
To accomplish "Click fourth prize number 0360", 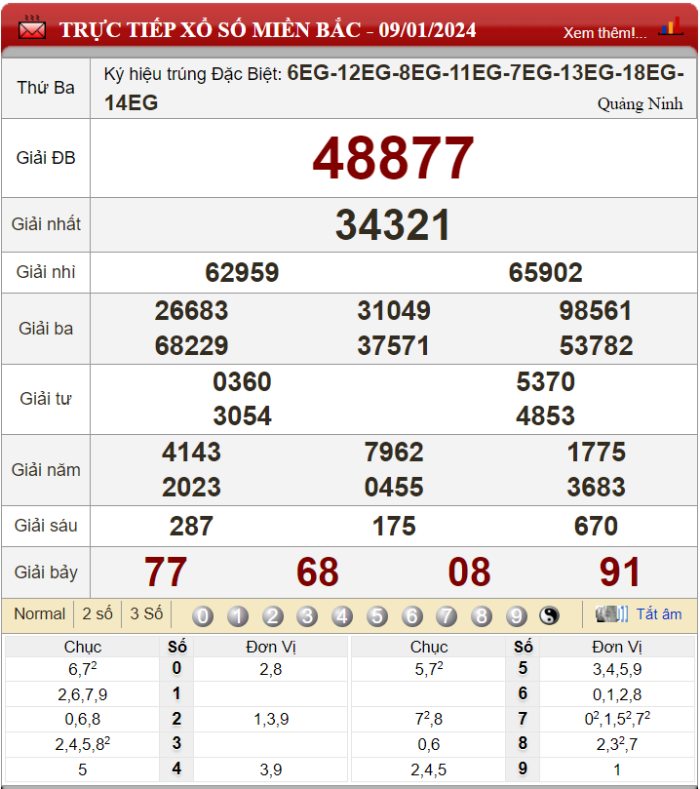I will click(242, 381).
